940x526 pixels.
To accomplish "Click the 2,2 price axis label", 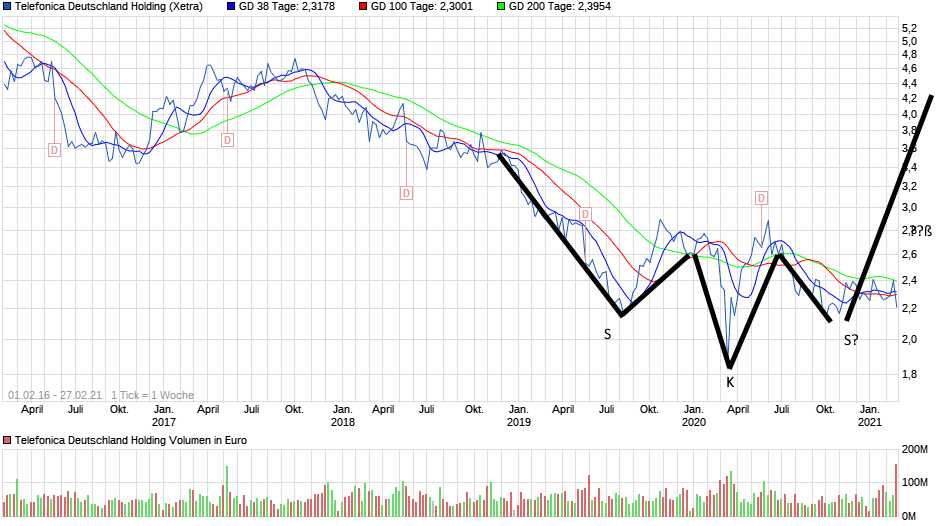I will click(x=909, y=308).
